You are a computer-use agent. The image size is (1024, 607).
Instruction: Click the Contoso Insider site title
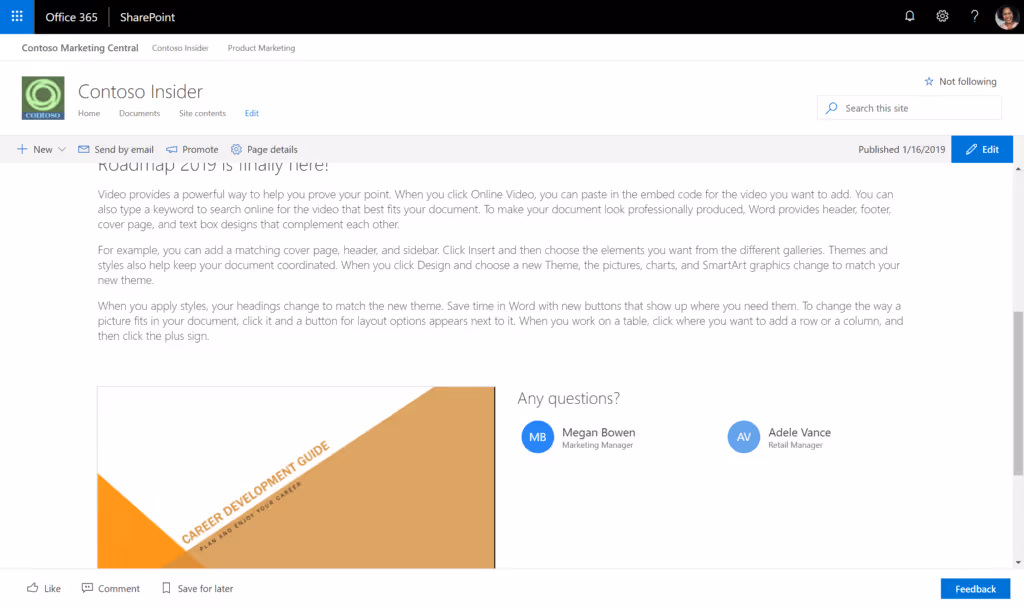tap(140, 91)
